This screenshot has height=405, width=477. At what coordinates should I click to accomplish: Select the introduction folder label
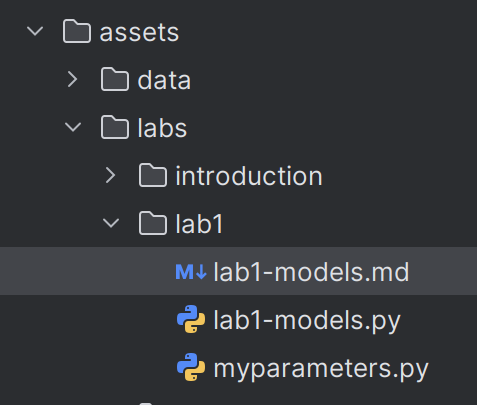point(249,176)
